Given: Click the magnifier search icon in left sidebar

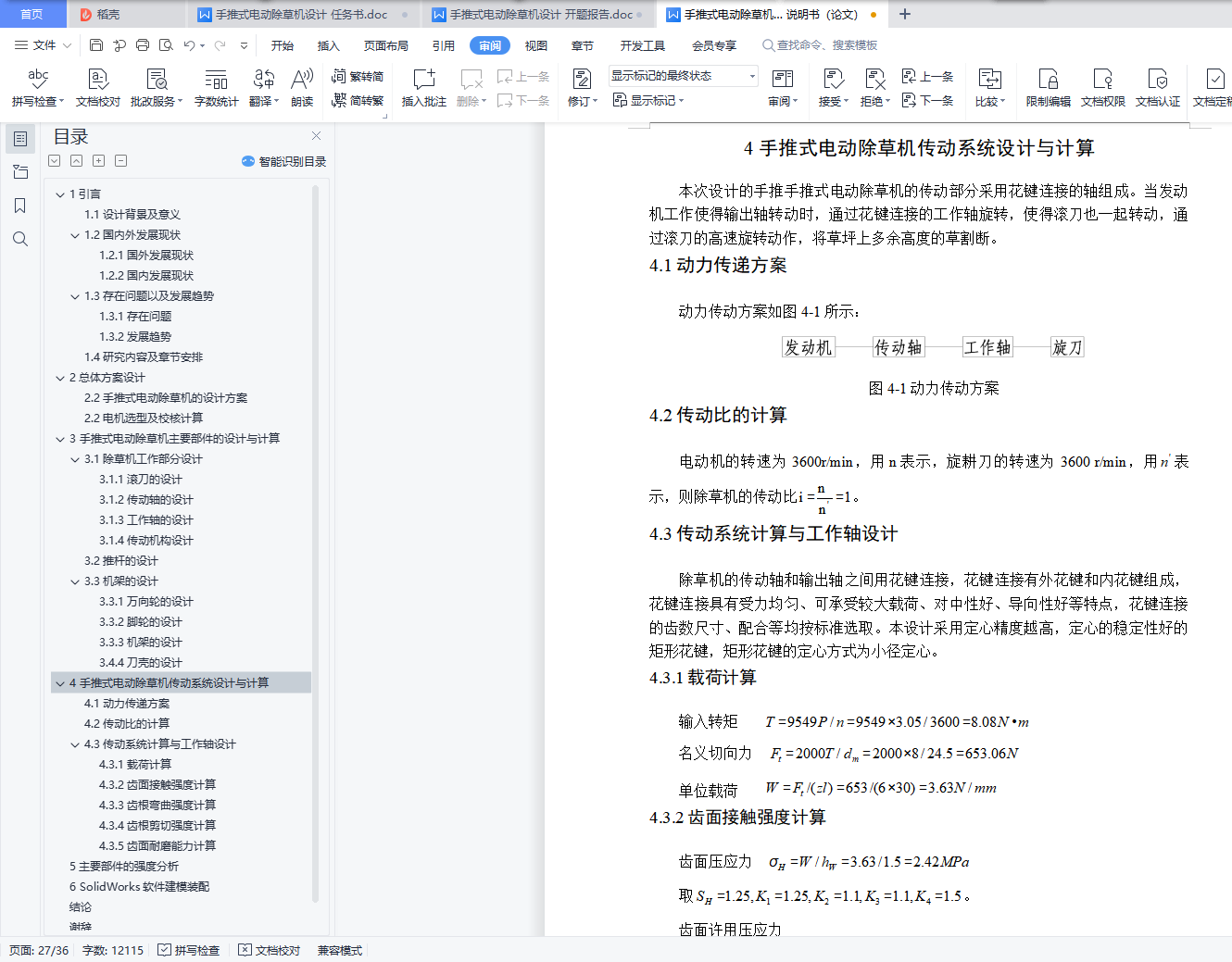Looking at the screenshot, I should coord(20,239).
